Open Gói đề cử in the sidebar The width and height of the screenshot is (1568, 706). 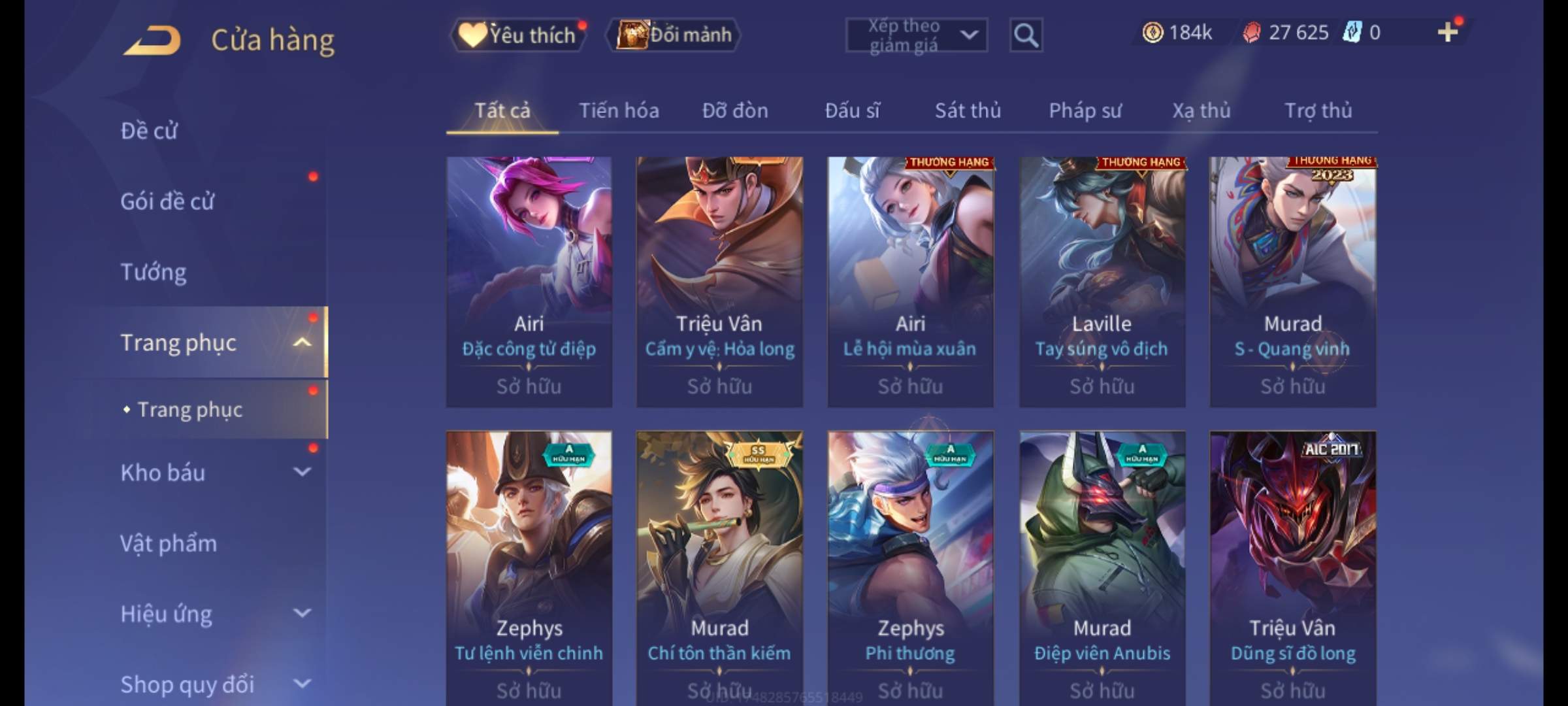click(167, 201)
